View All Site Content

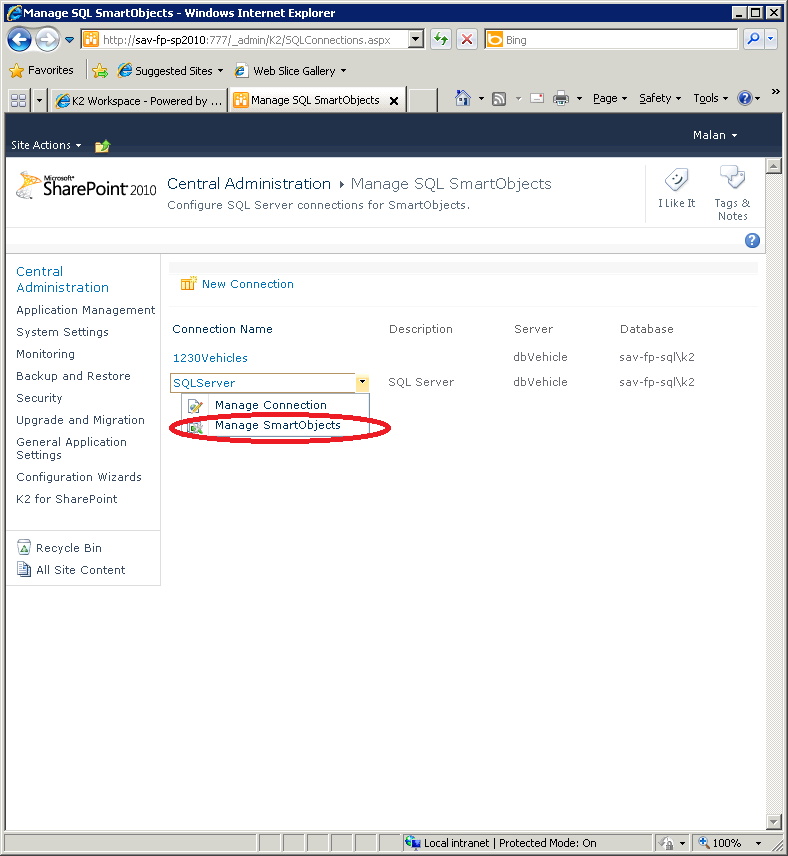(x=71, y=570)
